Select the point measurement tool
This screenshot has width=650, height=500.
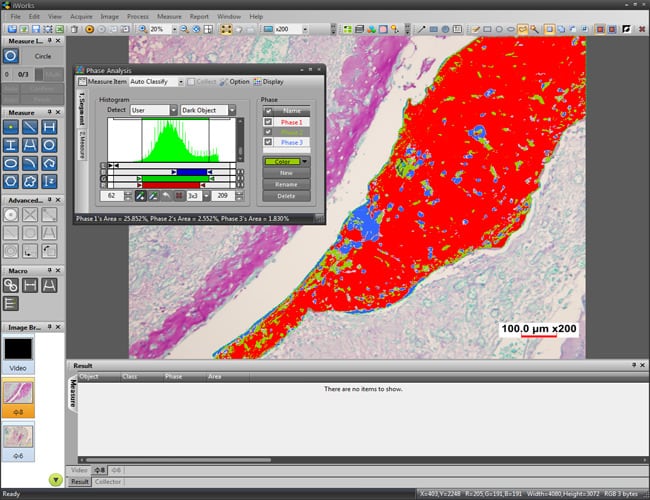point(11,127)
